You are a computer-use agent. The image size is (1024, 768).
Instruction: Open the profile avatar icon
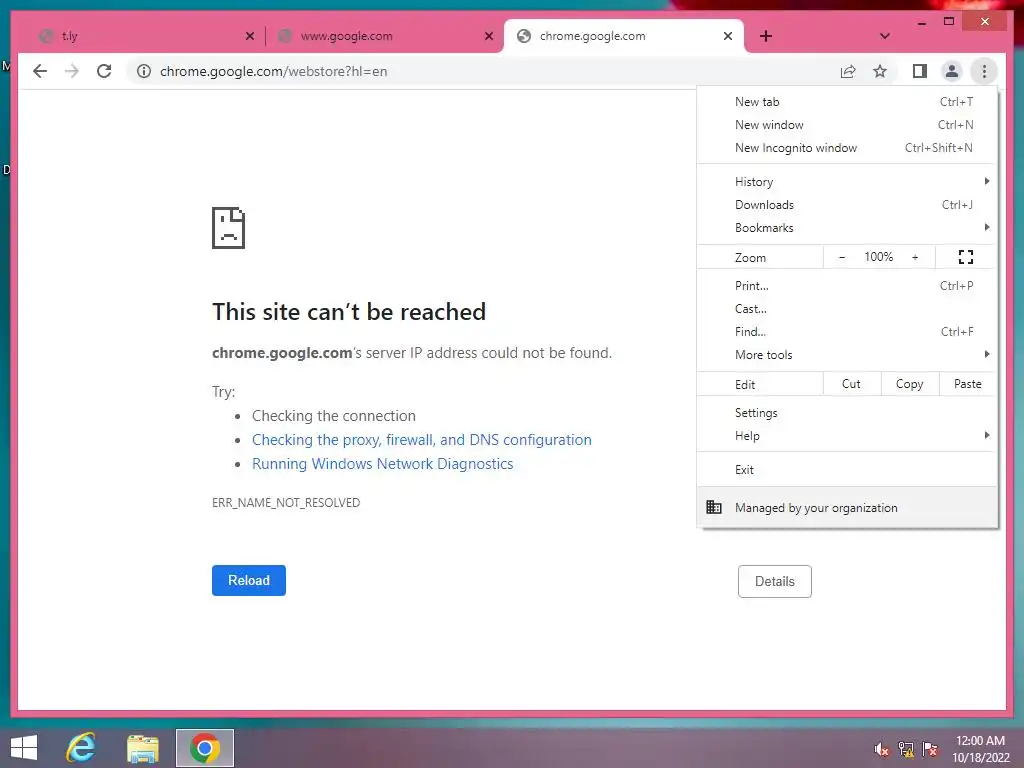[x=952, y=71]
